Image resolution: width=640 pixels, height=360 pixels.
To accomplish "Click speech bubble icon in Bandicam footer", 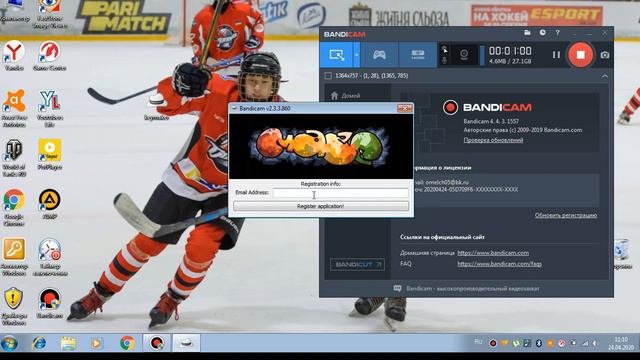I will pyautogui.click(x=397, y=289).
